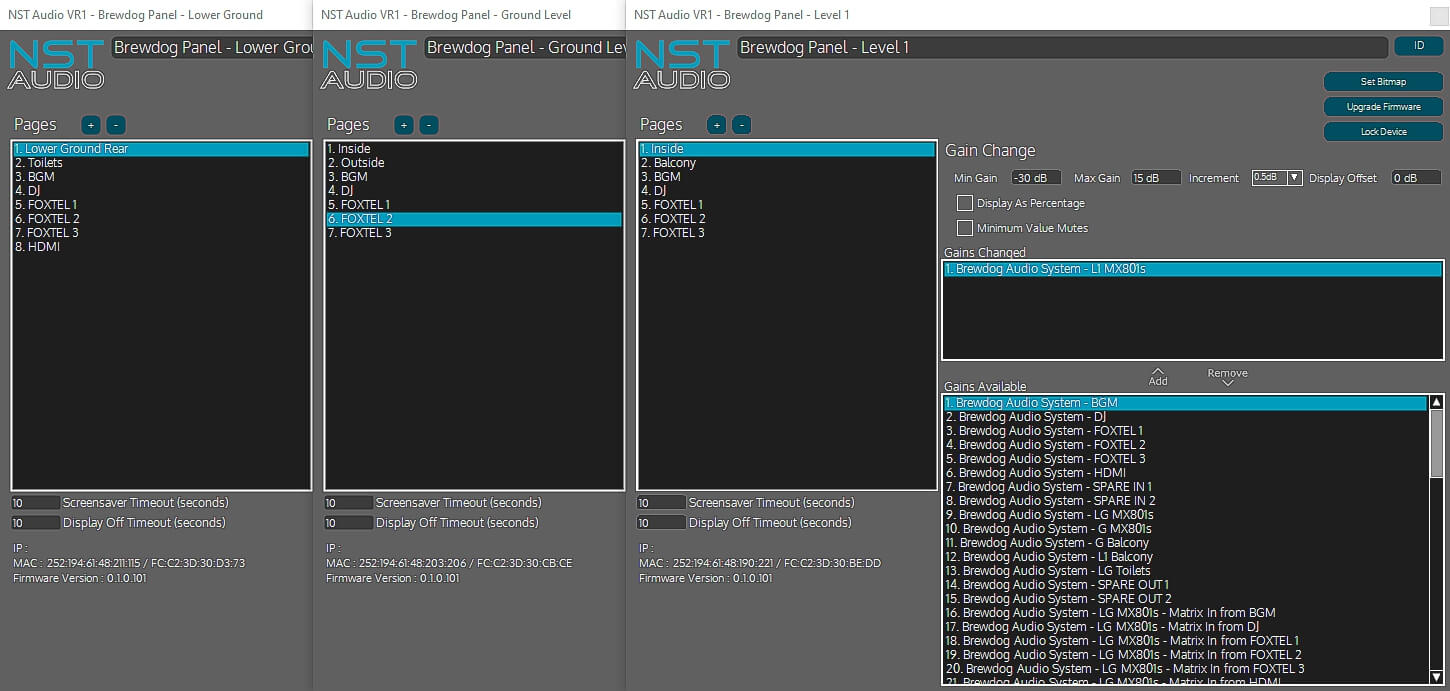Click Screensaver Timeout field in Ground Level window
This screenshot has height=691, width=1450.
[x=349, y=503]
